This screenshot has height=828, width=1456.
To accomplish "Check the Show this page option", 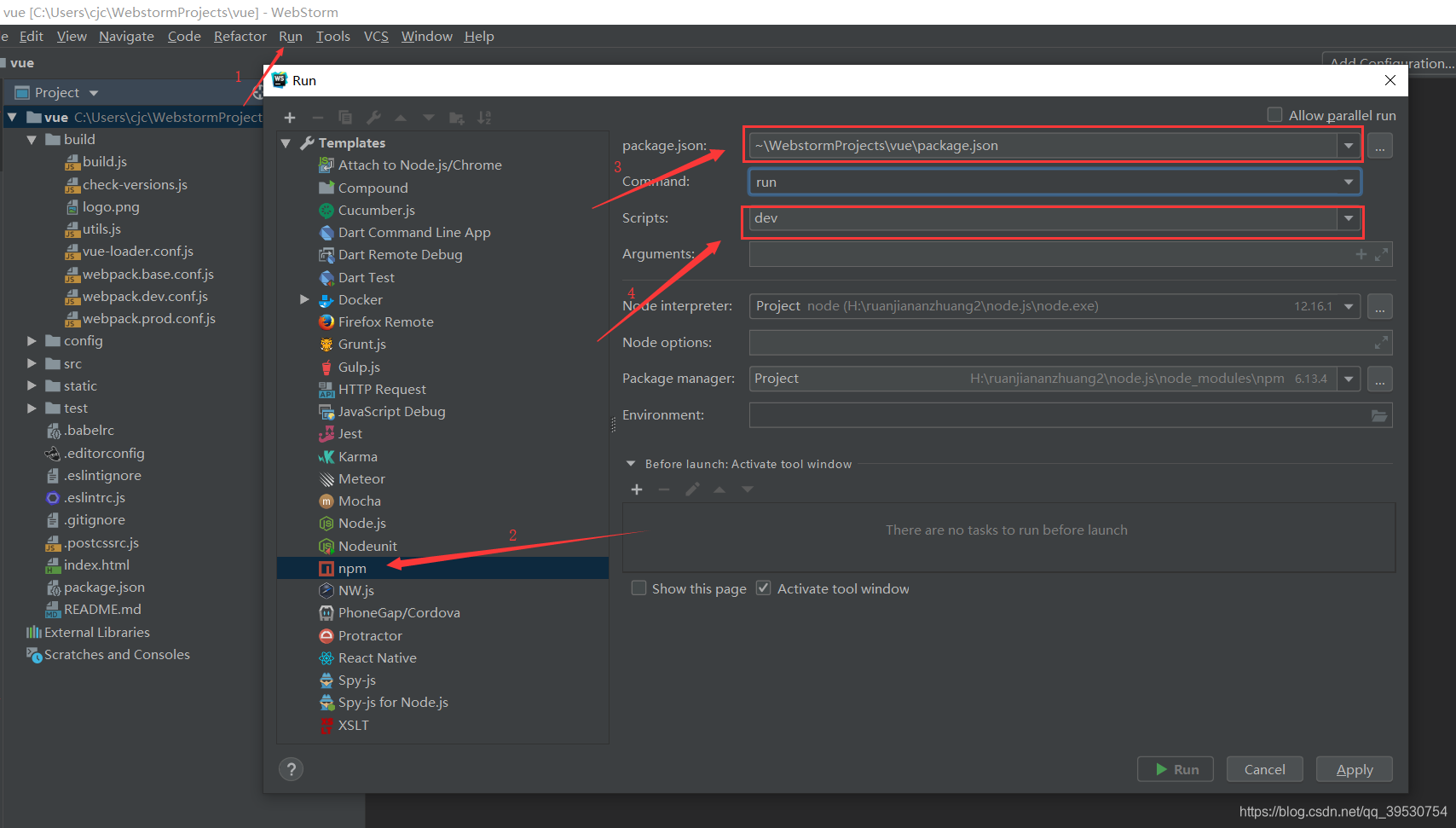I will point(638,588).
